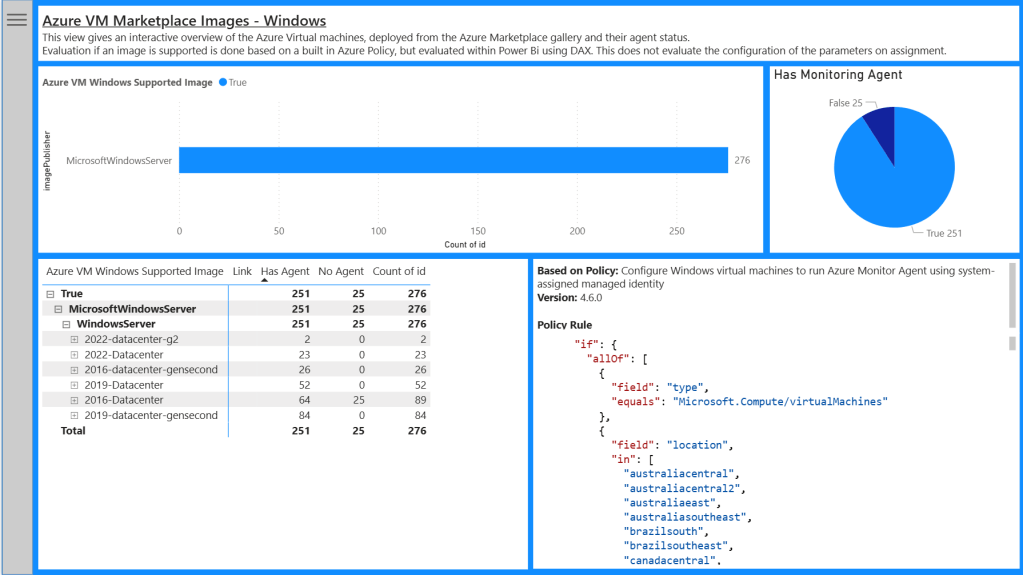Sort by the Has Agent column header
Image resolution: width=1023 pixels, height=575 pixels.
(x=285, y=271)
